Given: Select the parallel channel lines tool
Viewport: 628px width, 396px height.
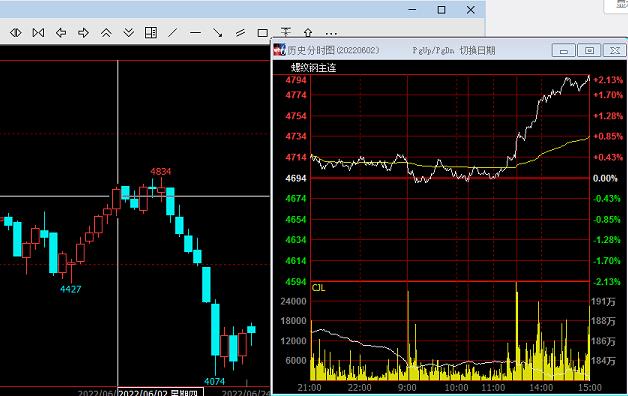Looking at the screenshot, I should (240, 32).
